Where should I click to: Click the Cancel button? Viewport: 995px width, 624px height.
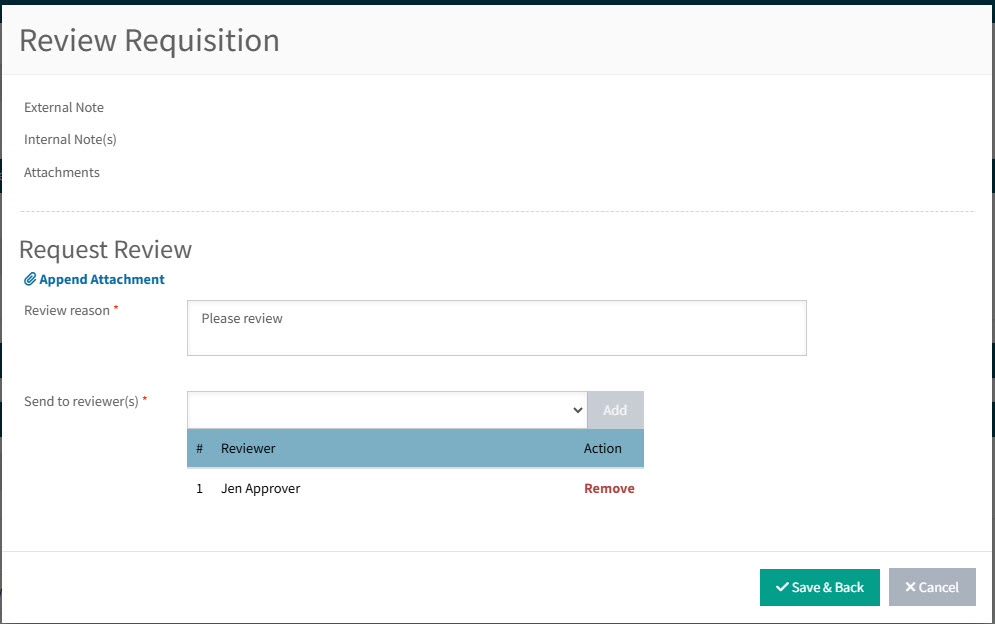932,587
